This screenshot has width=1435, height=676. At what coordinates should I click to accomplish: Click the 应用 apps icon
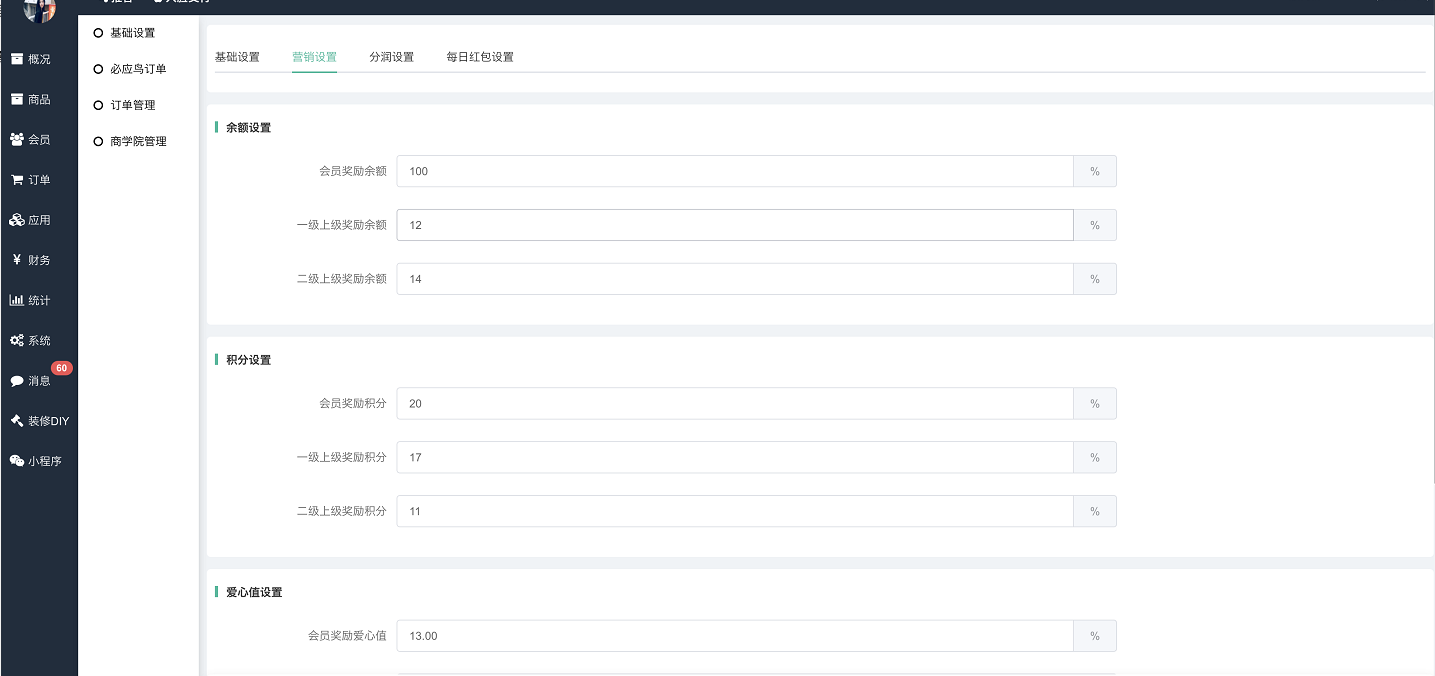pyautogui.click(x=17, y=220)
